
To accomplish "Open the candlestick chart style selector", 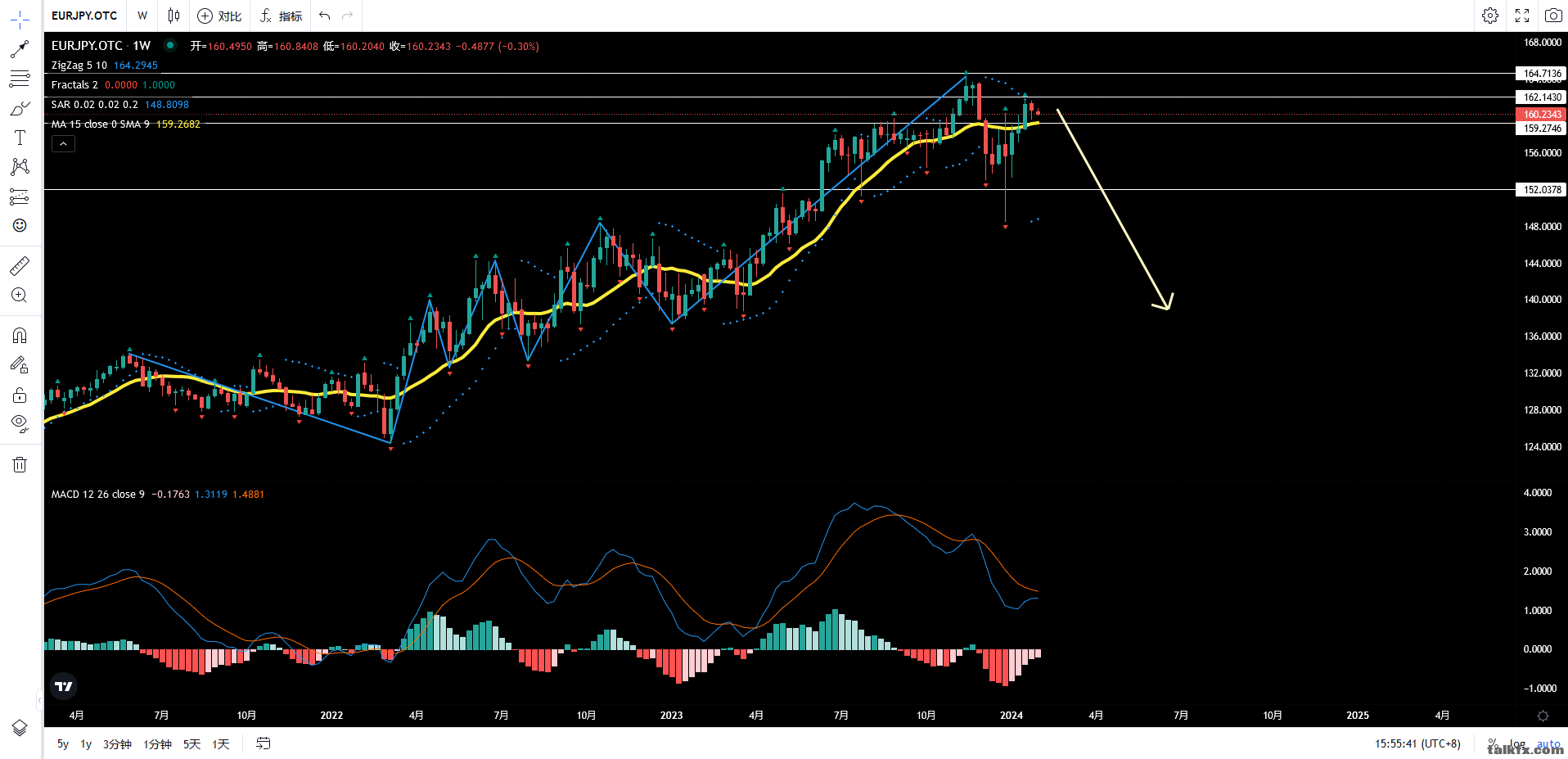I will 173,16.
